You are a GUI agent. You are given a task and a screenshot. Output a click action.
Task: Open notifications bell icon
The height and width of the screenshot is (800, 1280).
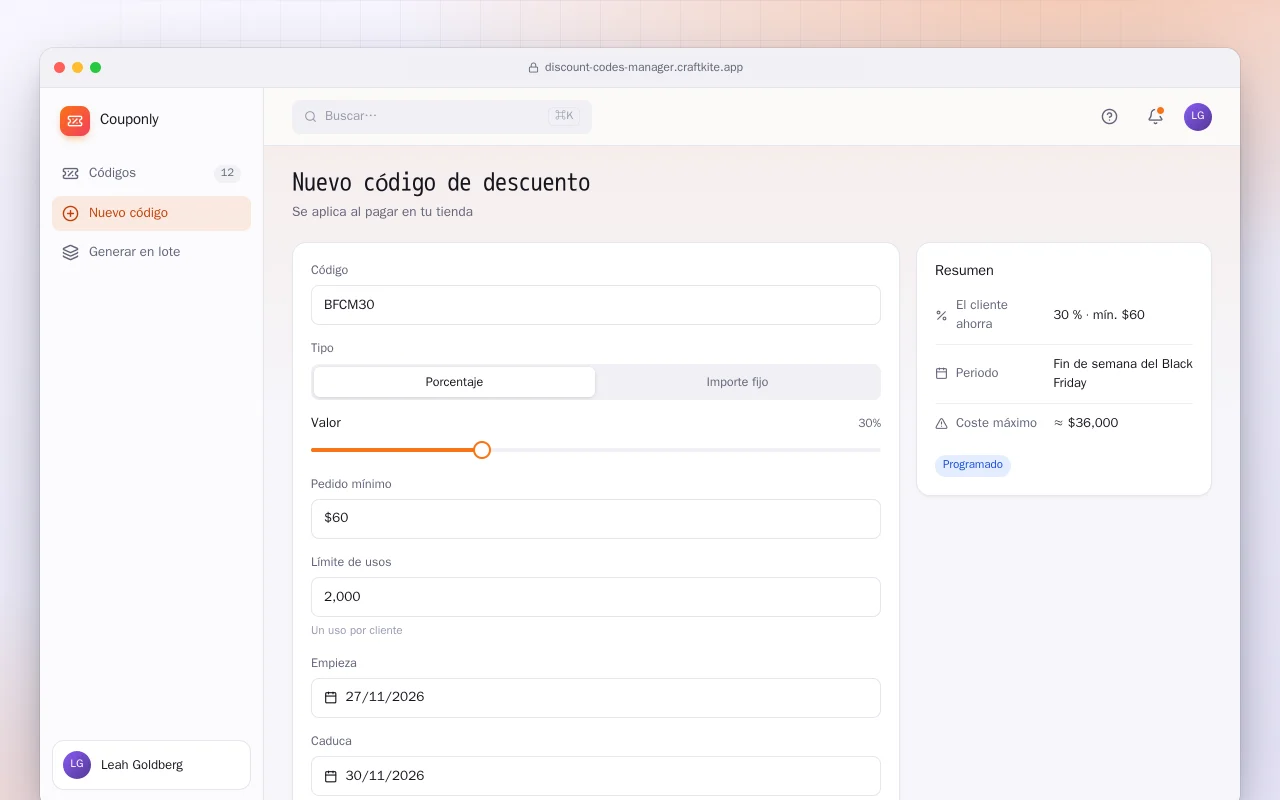tap(1155, 116)
